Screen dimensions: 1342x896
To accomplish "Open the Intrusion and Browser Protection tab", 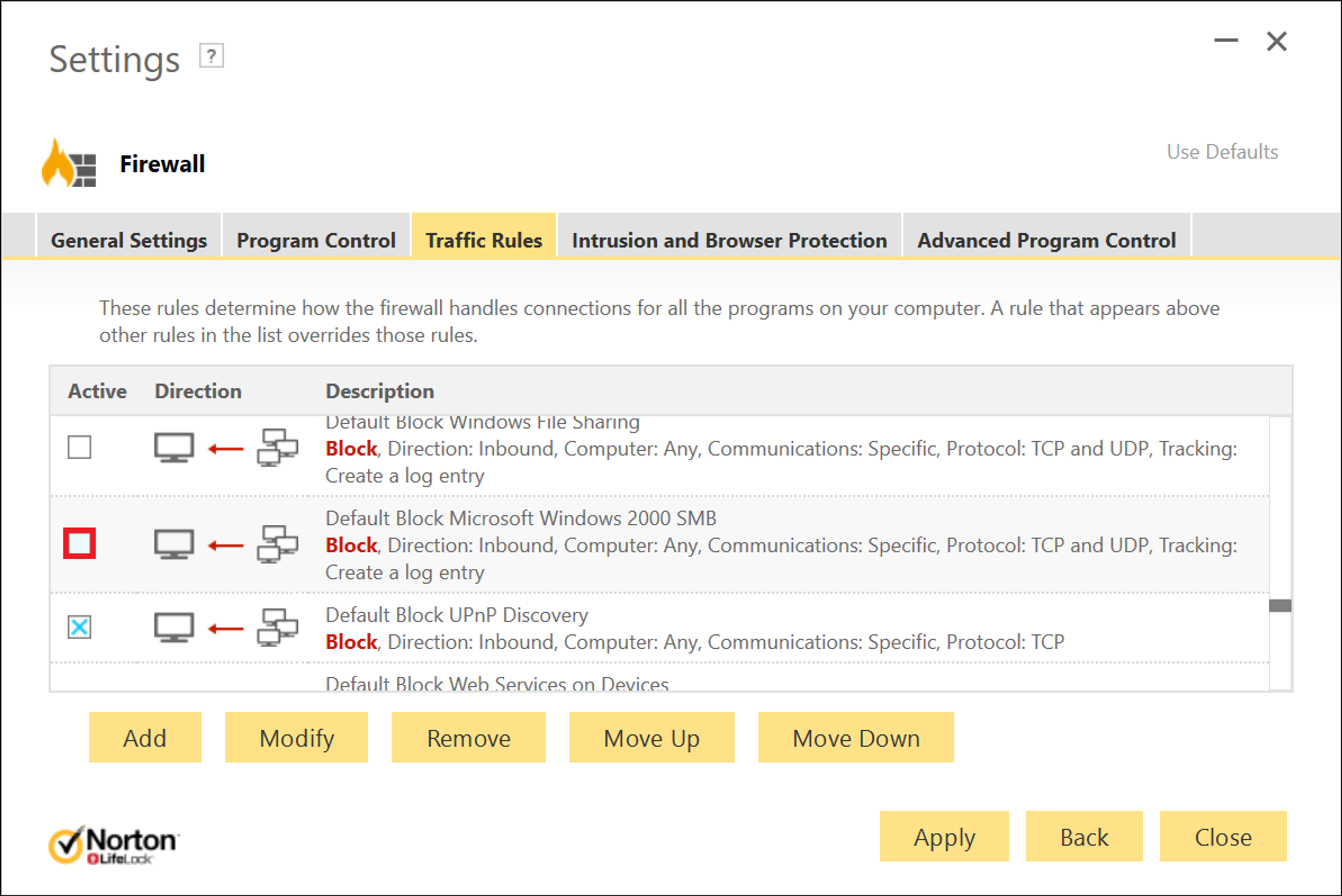I will (x=729, y=240).
